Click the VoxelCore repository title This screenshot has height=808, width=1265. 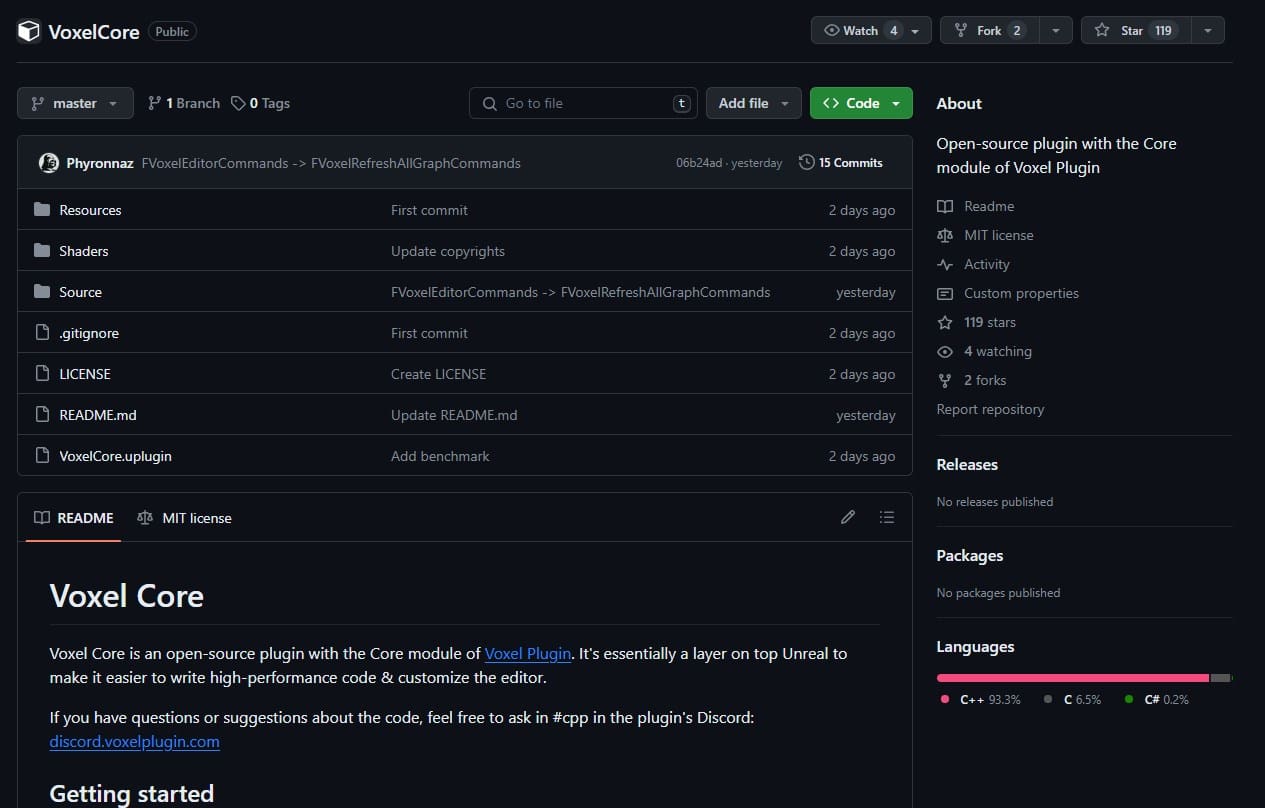click(94, 31)
